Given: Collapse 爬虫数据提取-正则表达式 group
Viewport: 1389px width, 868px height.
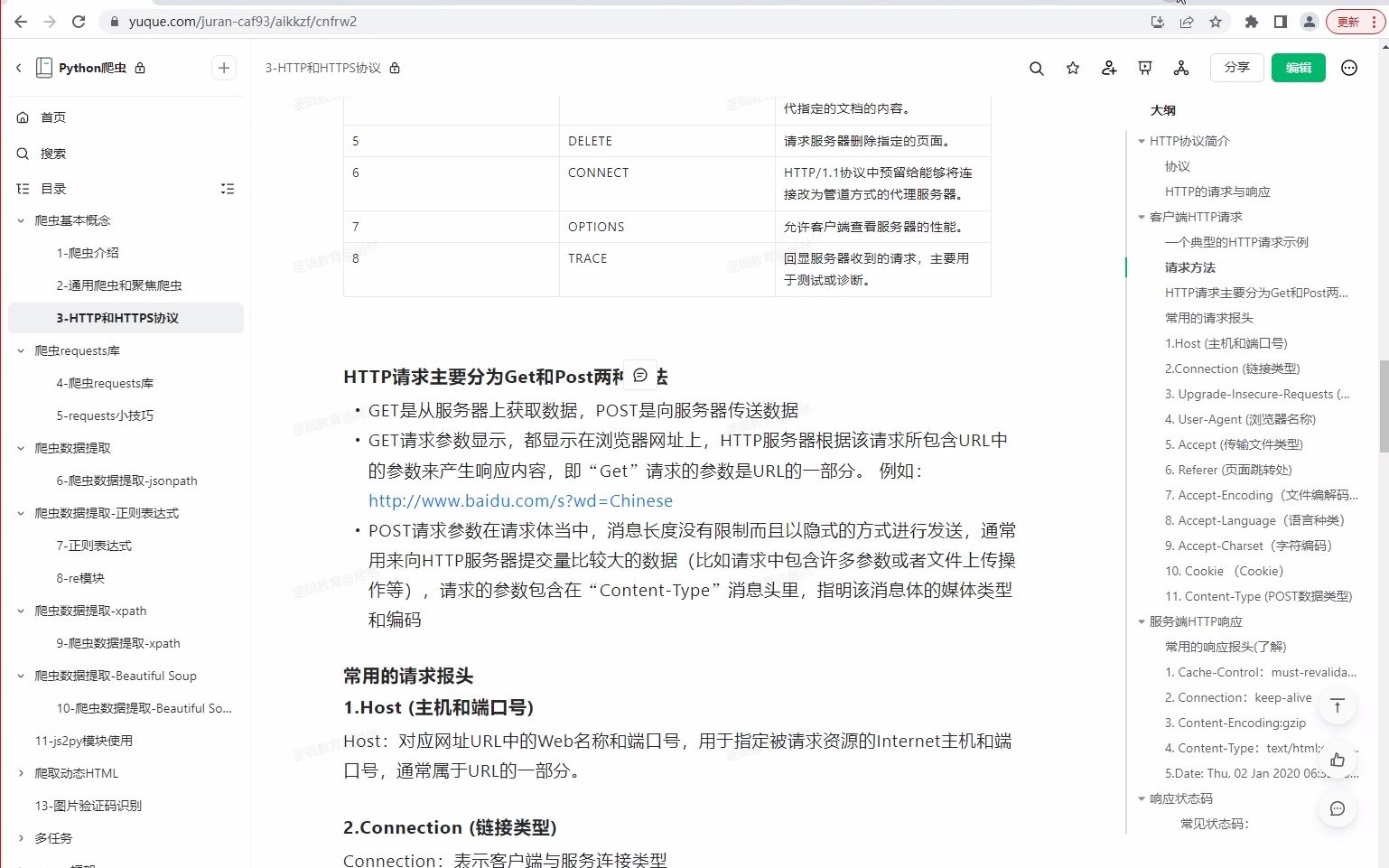Looking at the screenshot, I should [21, 513].
